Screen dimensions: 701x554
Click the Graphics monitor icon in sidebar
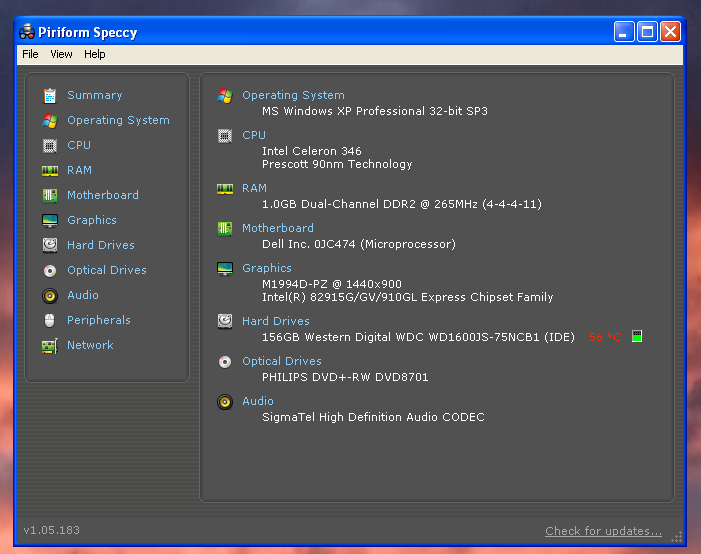tap(50, 220)
